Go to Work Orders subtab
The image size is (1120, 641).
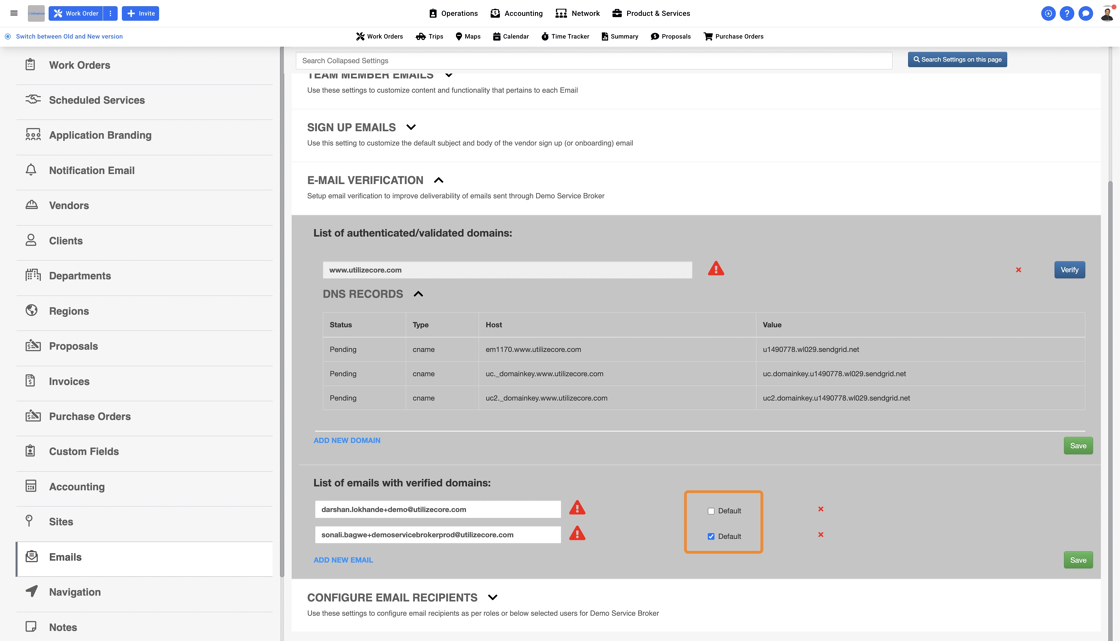379,36
